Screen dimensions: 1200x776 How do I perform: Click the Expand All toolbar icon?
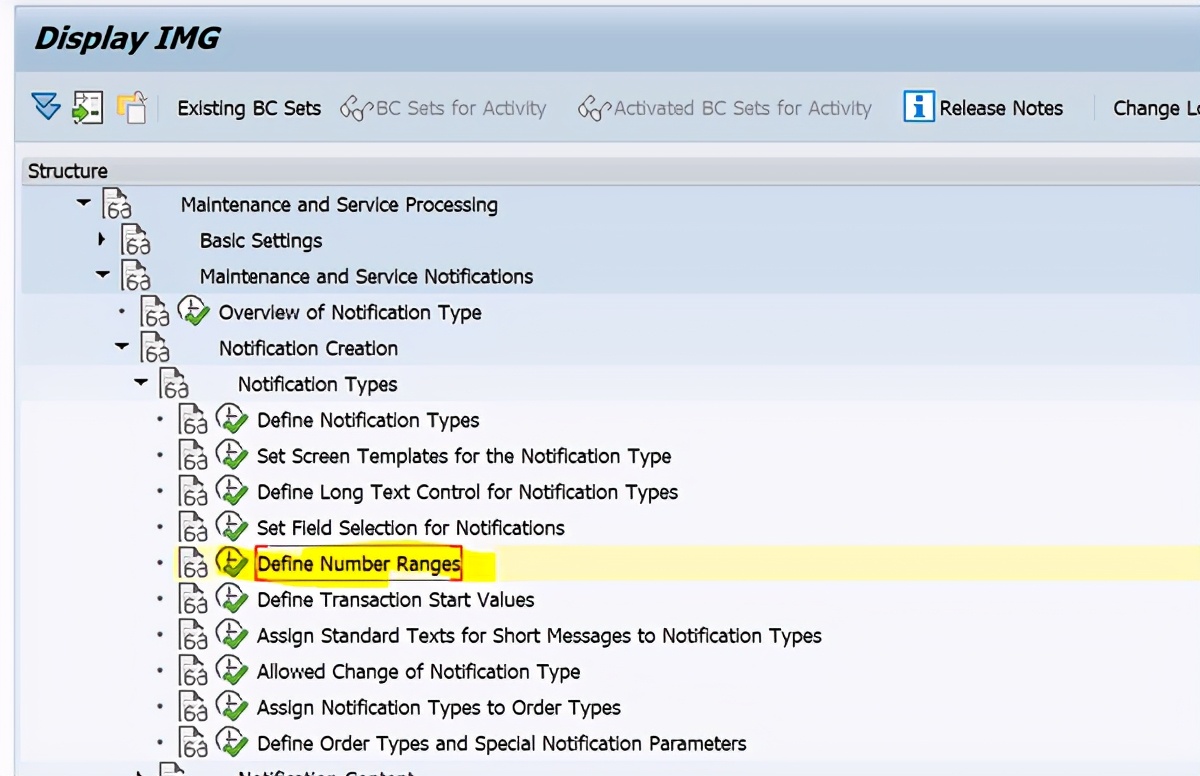46,107
